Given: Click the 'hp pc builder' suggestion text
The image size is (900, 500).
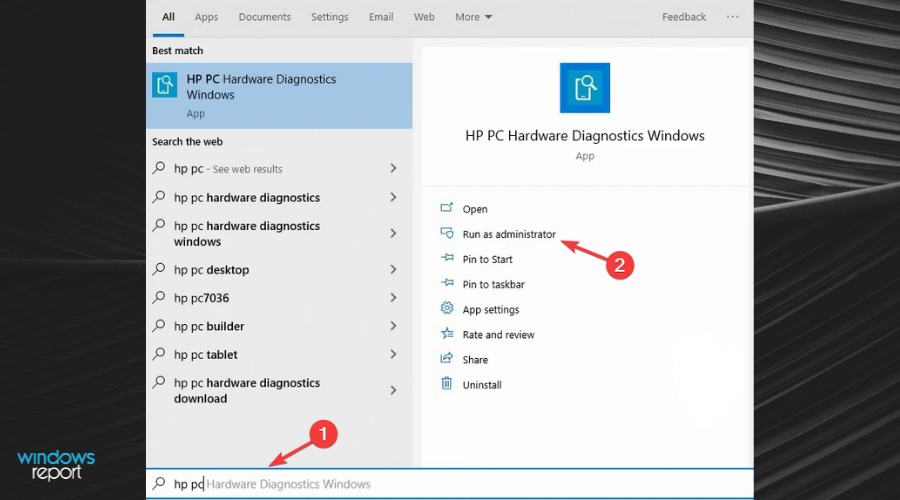Looking at the screenshot, I should [x=209, y=326].
